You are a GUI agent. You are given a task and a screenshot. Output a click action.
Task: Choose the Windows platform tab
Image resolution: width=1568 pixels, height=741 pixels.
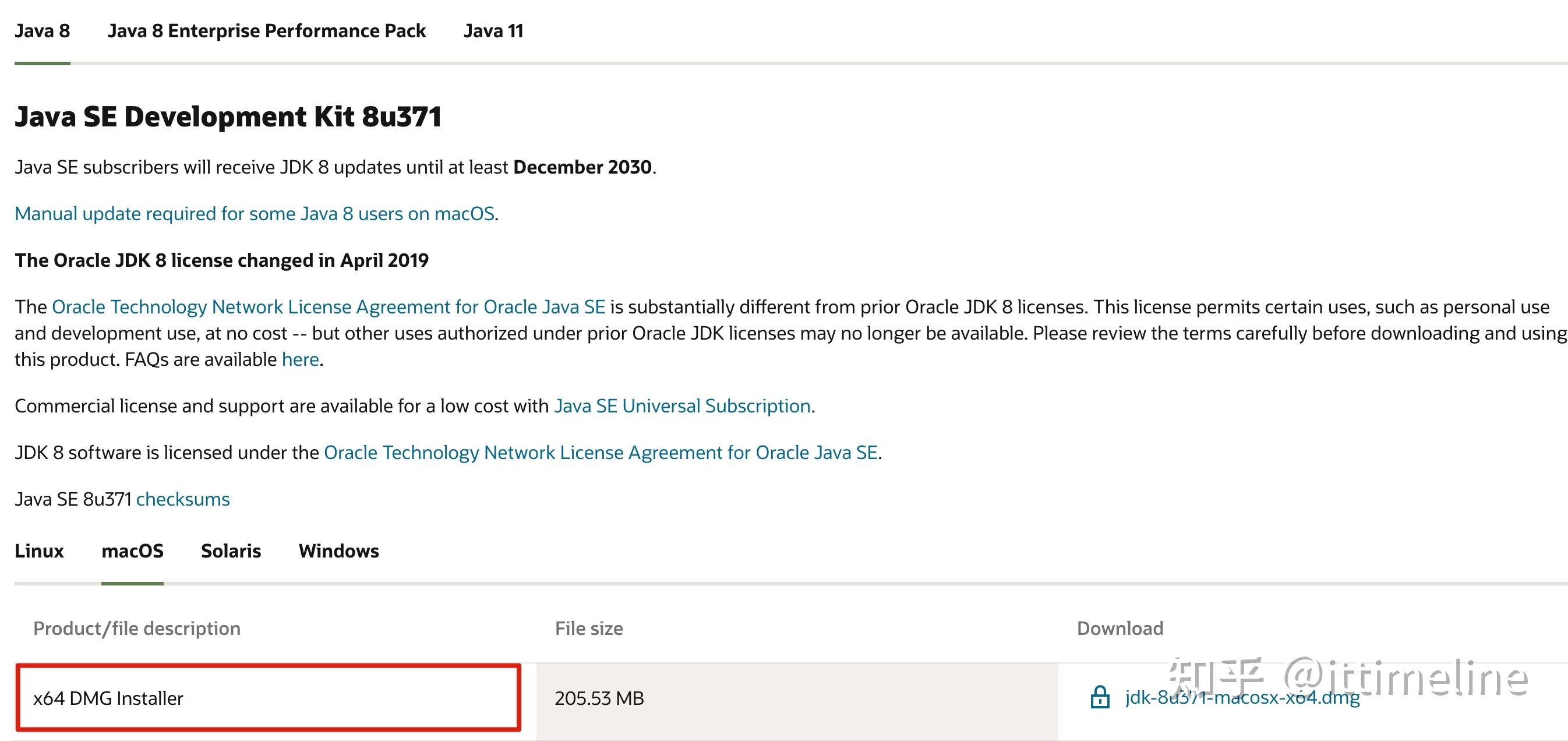[x=338, y=551]
